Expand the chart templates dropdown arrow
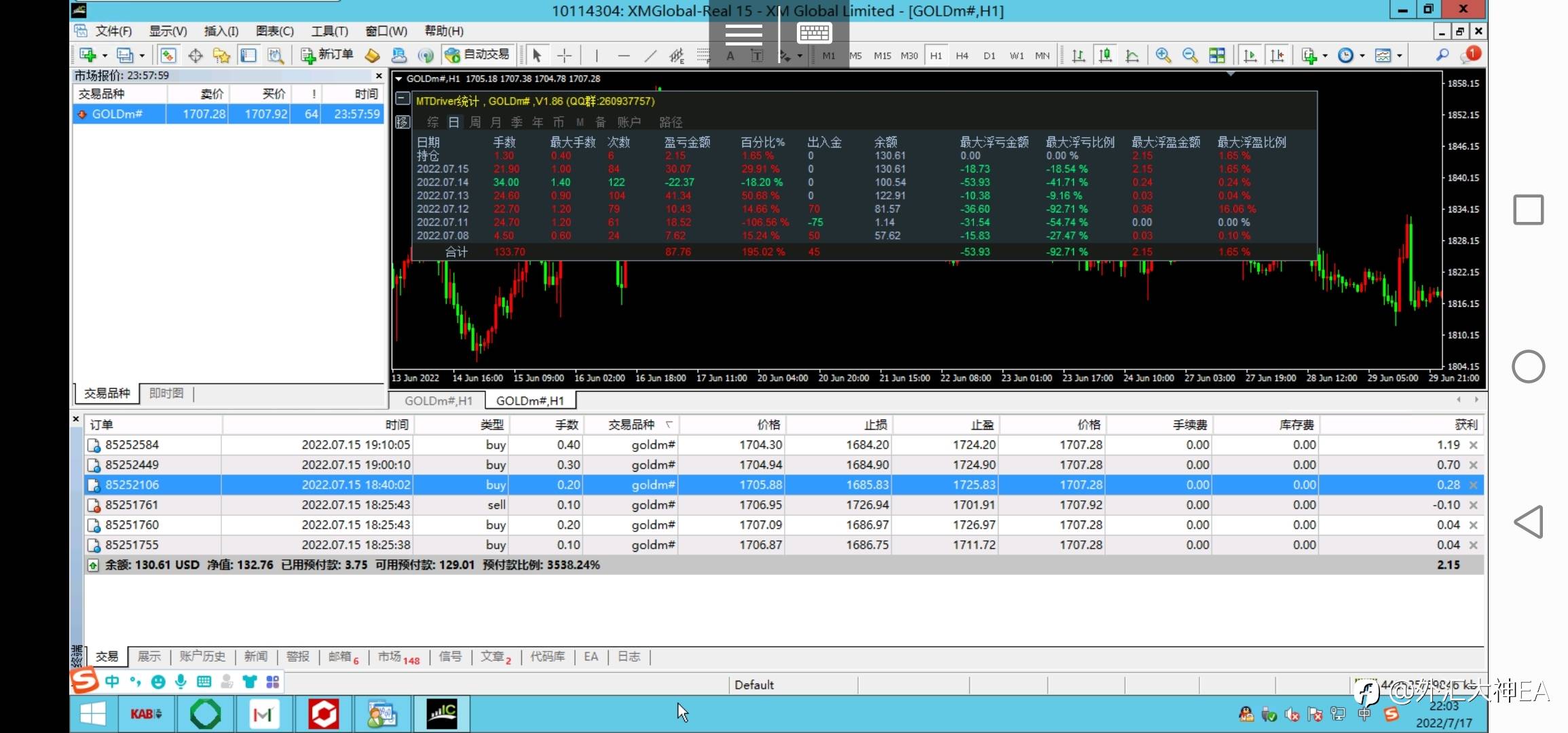 (x=1400, y=56)
